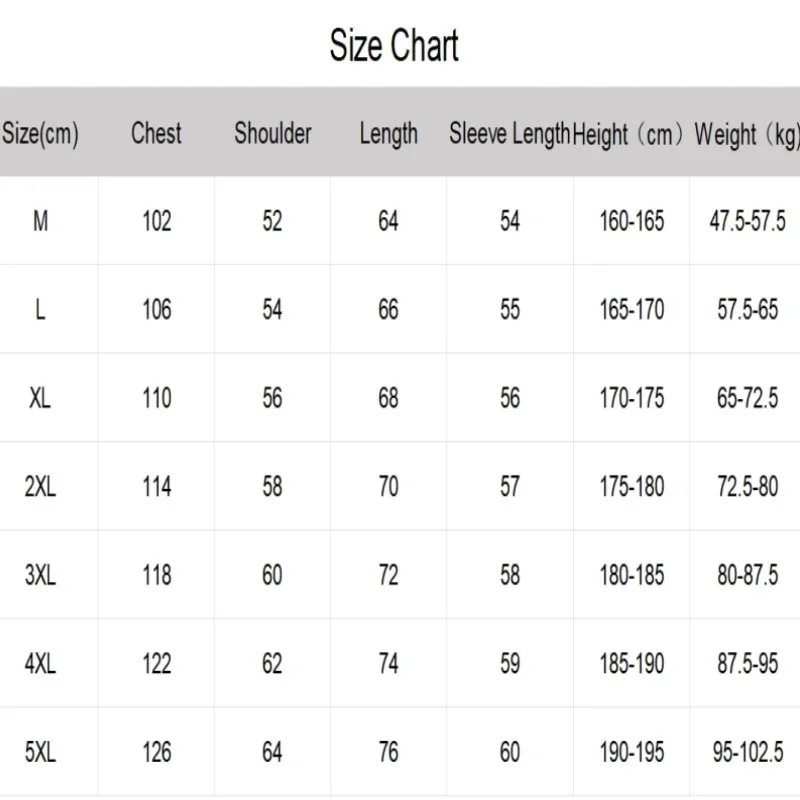
Task: Select shoulder value 62 for 4XL
Action: [x=272, y=664]
